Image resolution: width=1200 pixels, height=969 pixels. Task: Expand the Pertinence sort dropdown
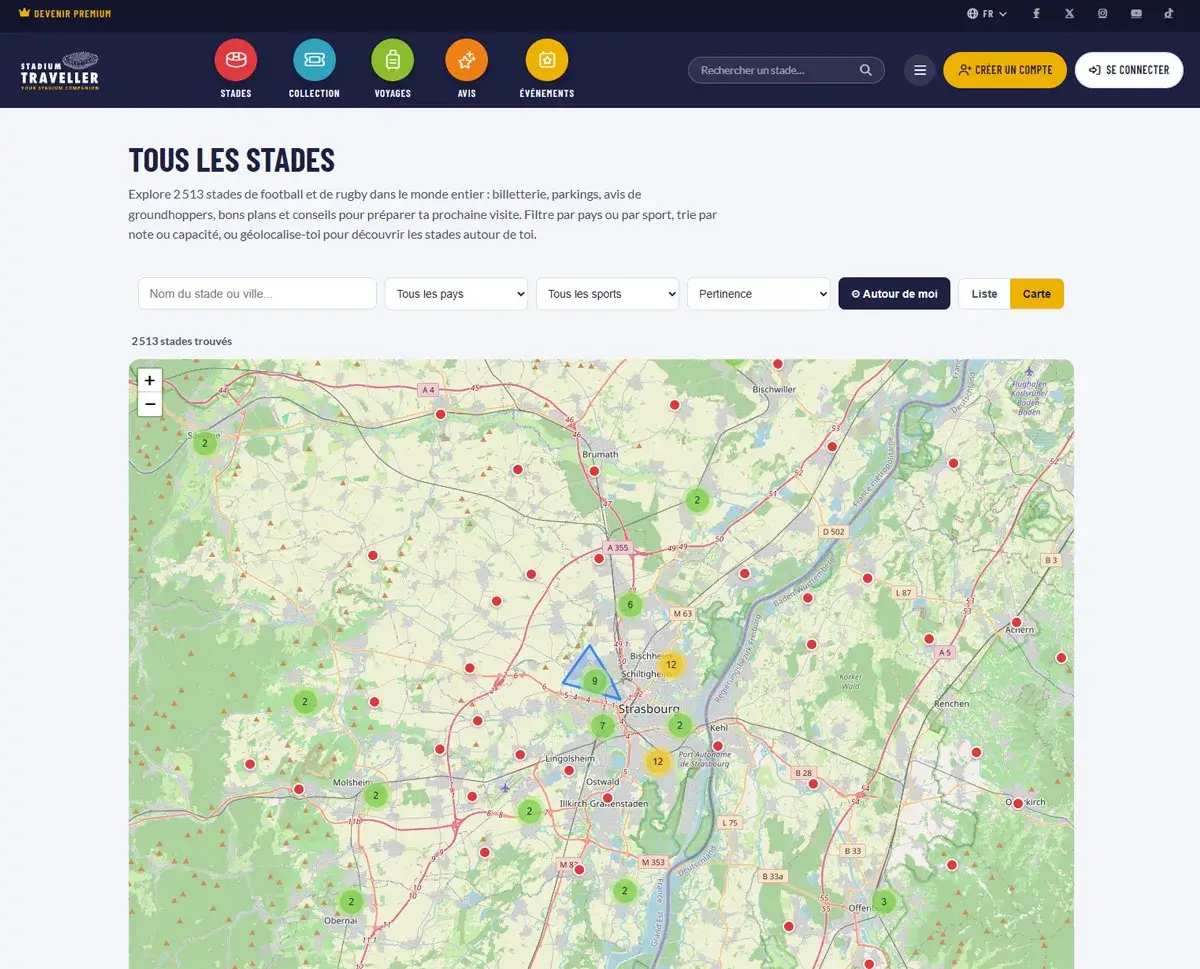tap(758, 294)
